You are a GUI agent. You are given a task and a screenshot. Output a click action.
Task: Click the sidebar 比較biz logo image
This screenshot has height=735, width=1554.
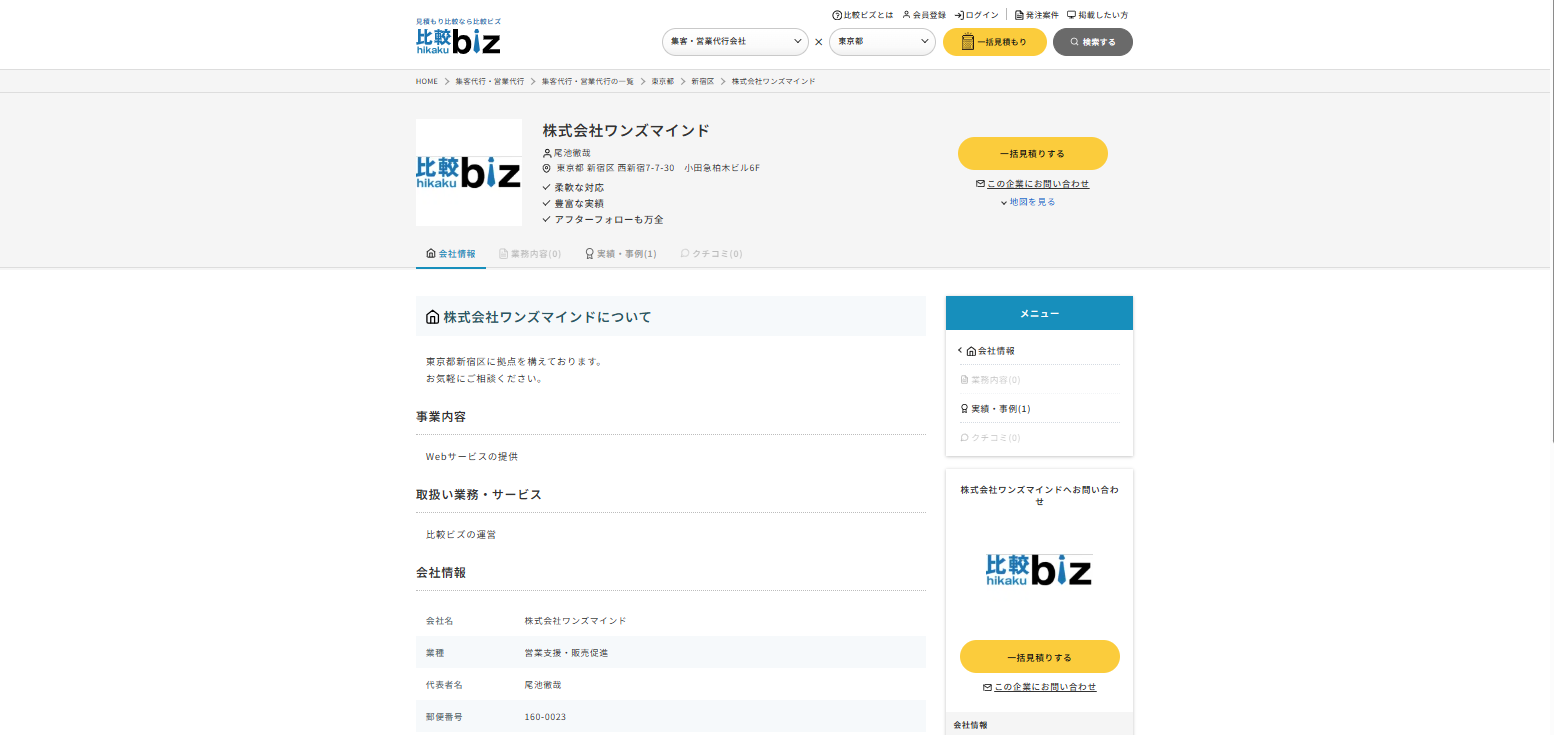click(1039, 570)
